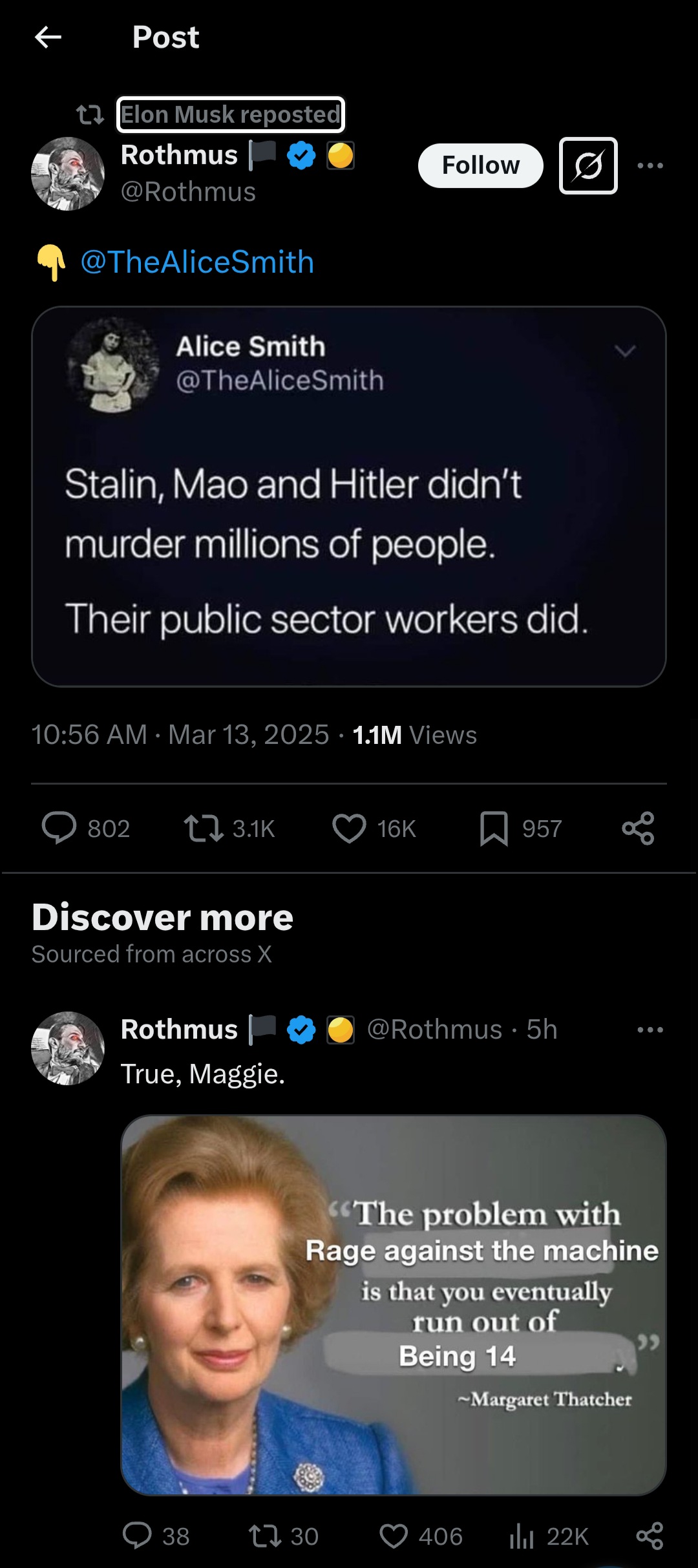
Task: Open reply on main post
Action: (x=59, y=828)
